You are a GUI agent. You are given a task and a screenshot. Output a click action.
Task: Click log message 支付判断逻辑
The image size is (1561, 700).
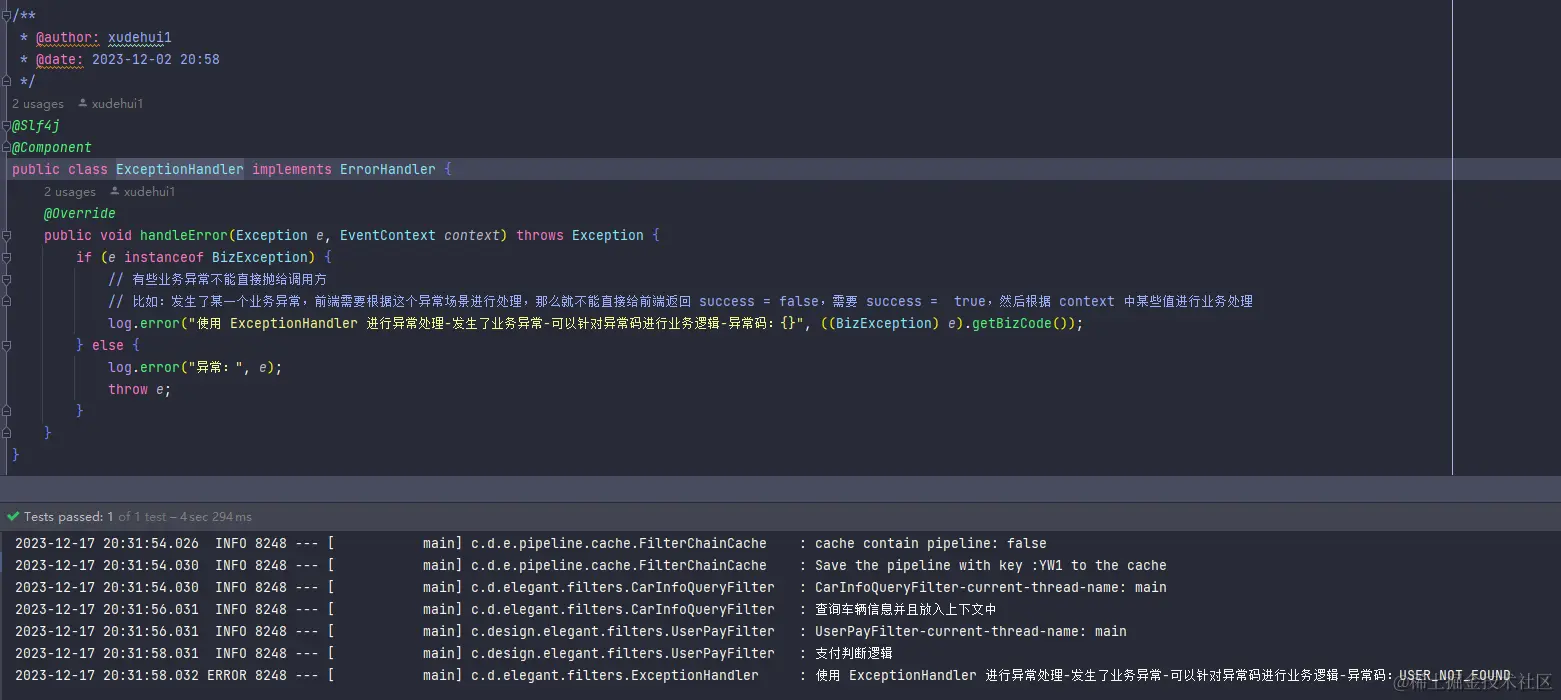[854, 654]
